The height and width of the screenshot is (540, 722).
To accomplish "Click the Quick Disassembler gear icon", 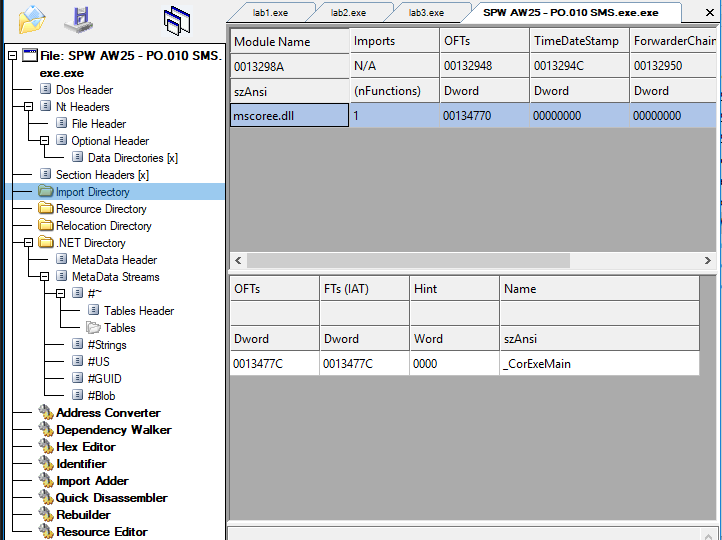I will pyautogui.click(x=46, y=498).
